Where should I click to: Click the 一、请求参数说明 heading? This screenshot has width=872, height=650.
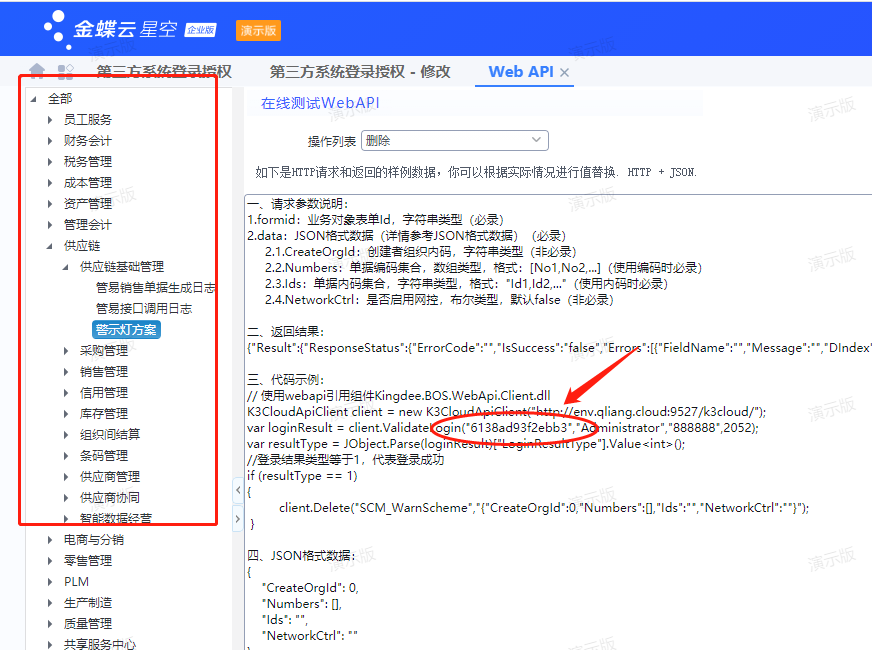pyautogui.click(x=298, y=204)
